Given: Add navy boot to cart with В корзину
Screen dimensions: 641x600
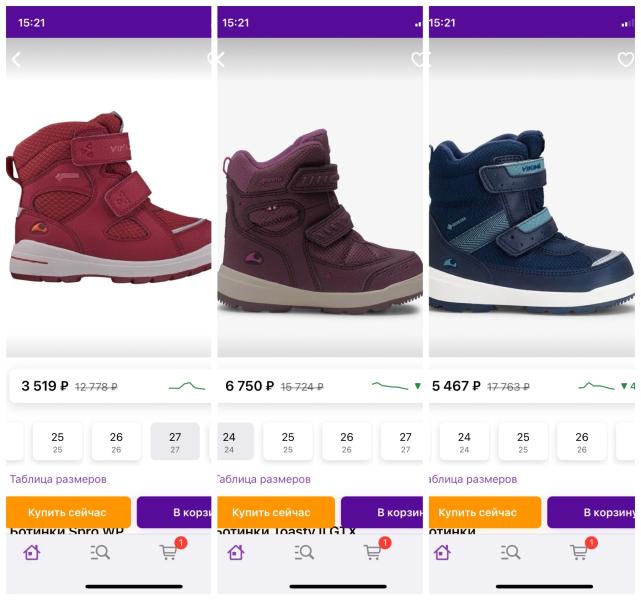Looking at the screenshot, I should point(591,512).
